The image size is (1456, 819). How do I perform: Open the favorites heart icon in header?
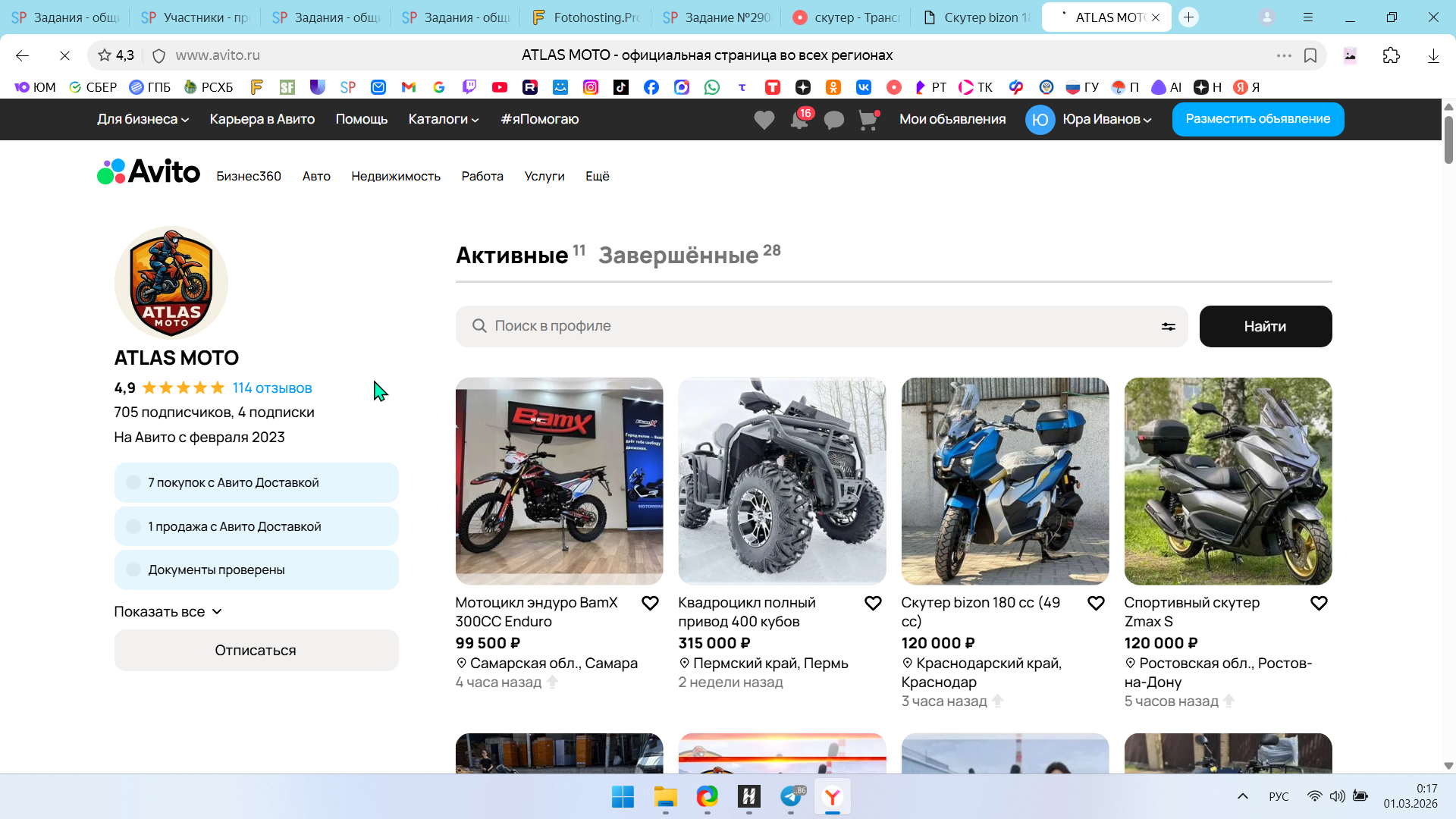click(764, 120)
